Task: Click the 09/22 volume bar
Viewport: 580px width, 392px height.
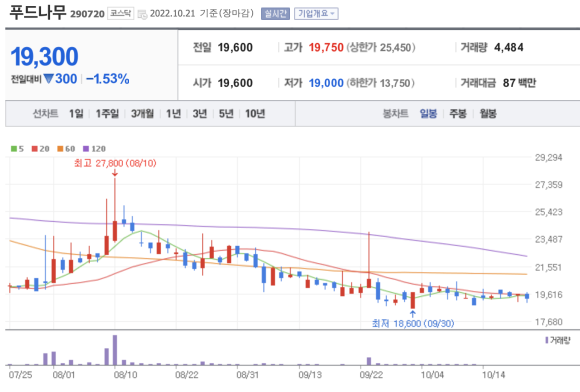Action: (x=369, y=361)
